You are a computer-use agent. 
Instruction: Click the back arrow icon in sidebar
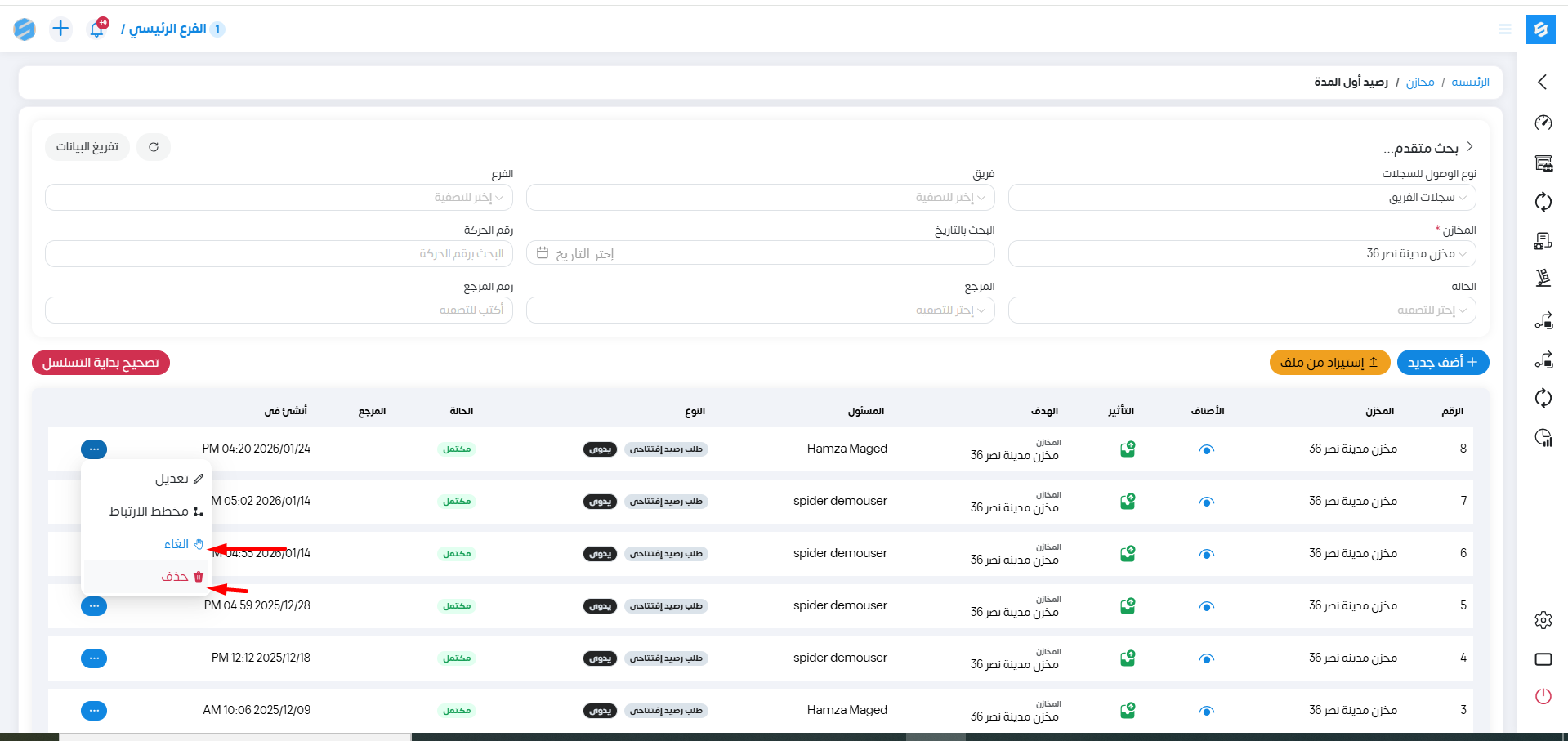click(1543, 82)
